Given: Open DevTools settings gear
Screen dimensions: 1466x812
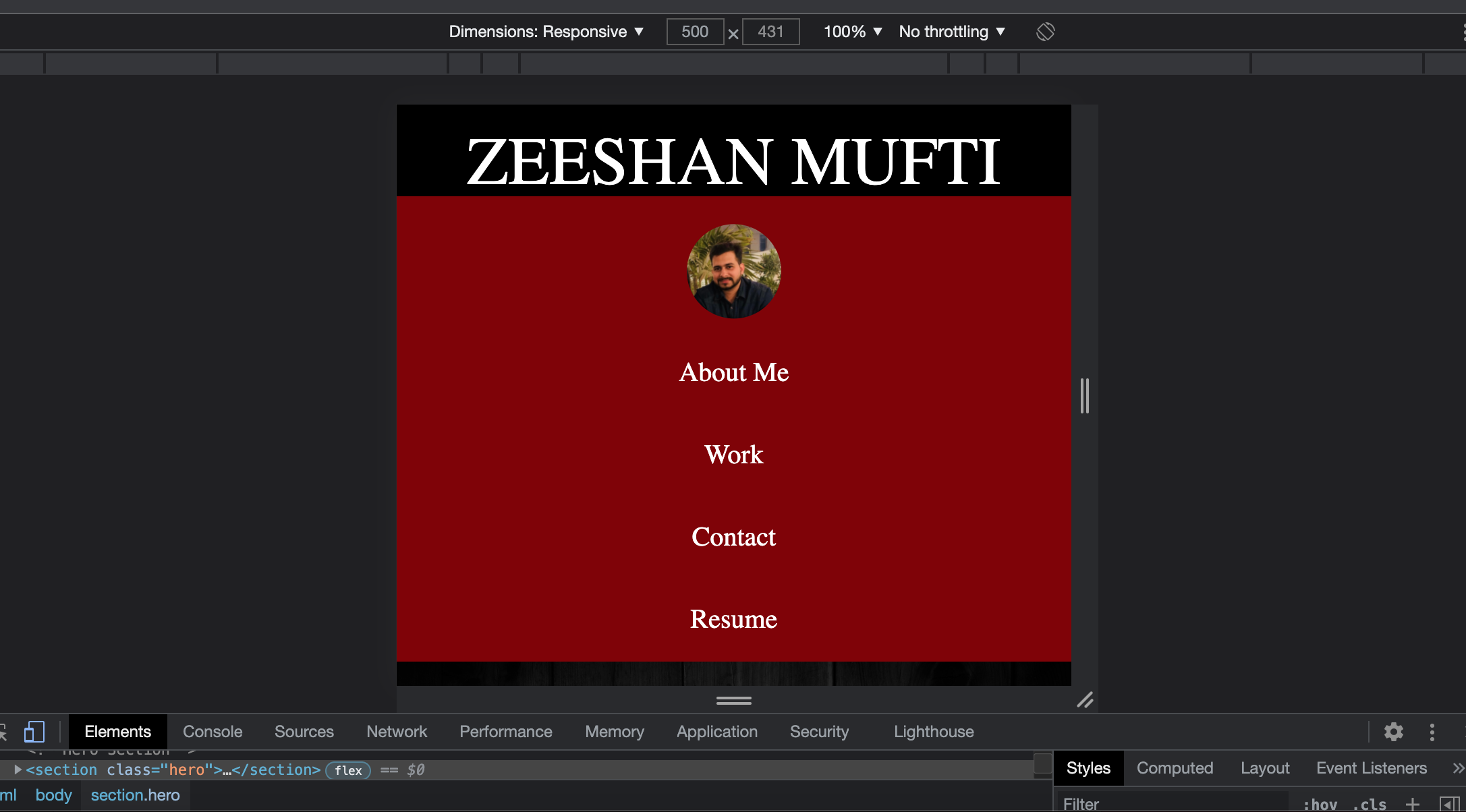Looking at the screenshot, I should click(x=1394, y=732).
